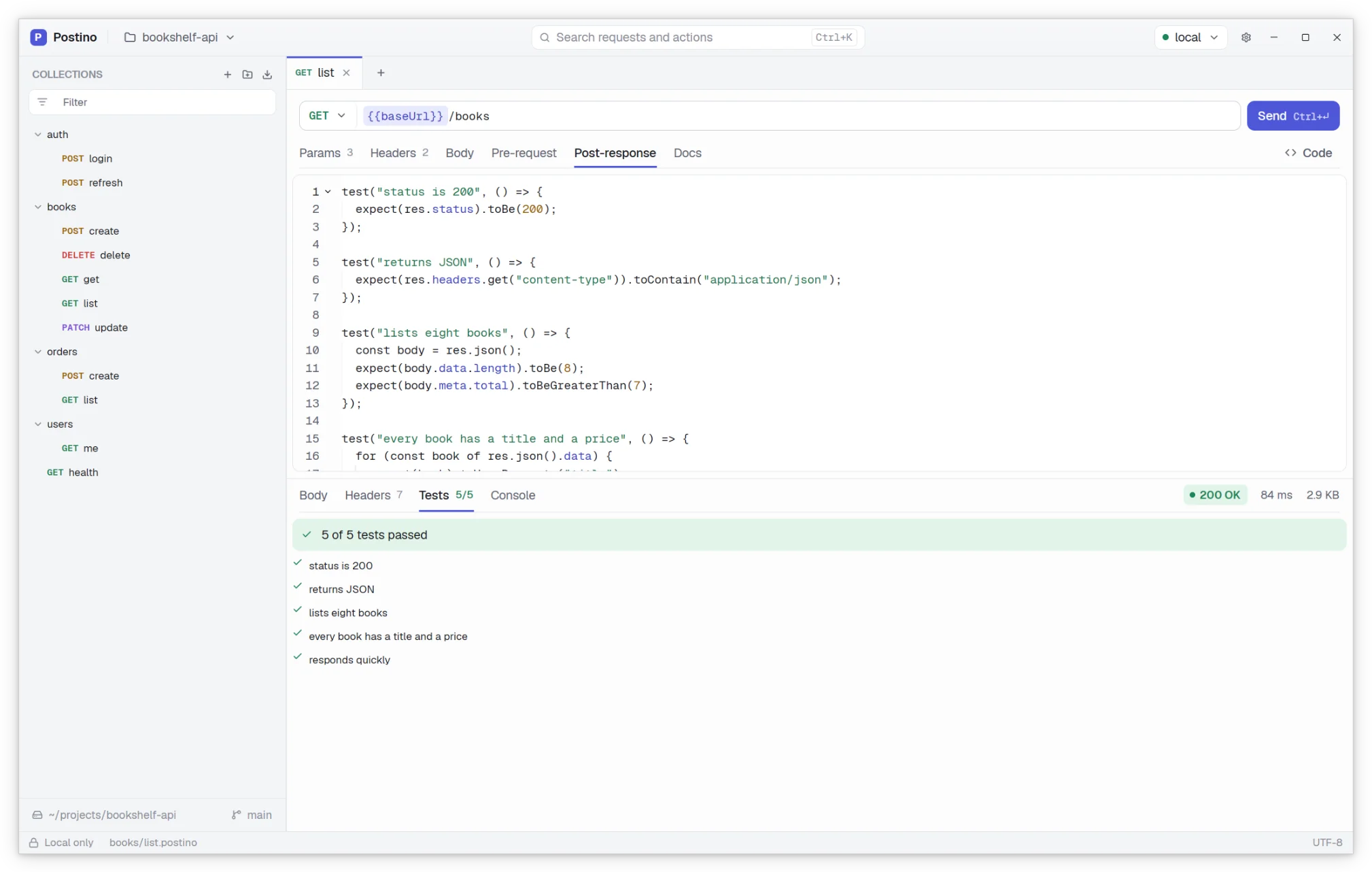Add a new collection with plus icon
The width and height of the screenshot is (1372, 872).
(228, 75)
